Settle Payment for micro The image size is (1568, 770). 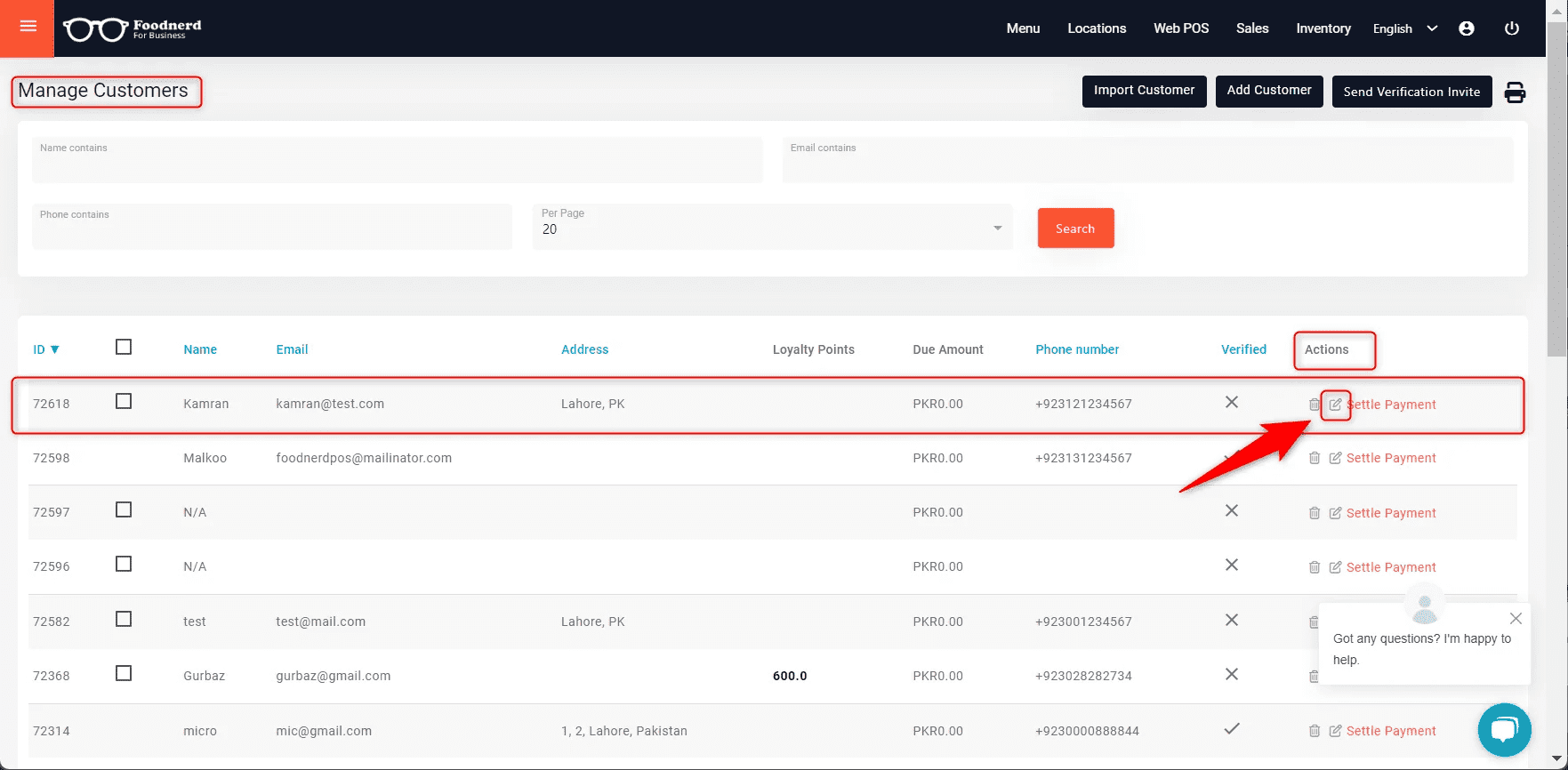click(1391, 731)
